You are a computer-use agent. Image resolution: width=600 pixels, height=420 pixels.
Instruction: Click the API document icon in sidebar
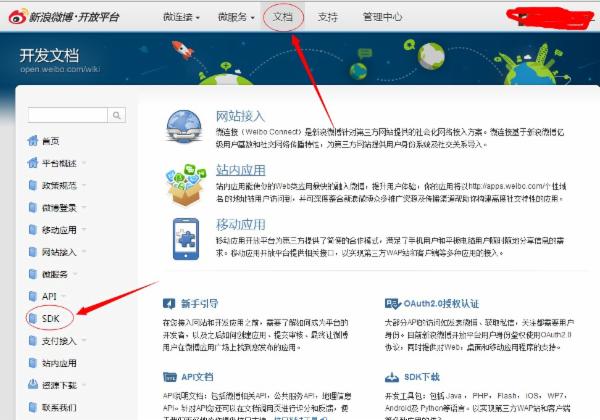[33, 296]
